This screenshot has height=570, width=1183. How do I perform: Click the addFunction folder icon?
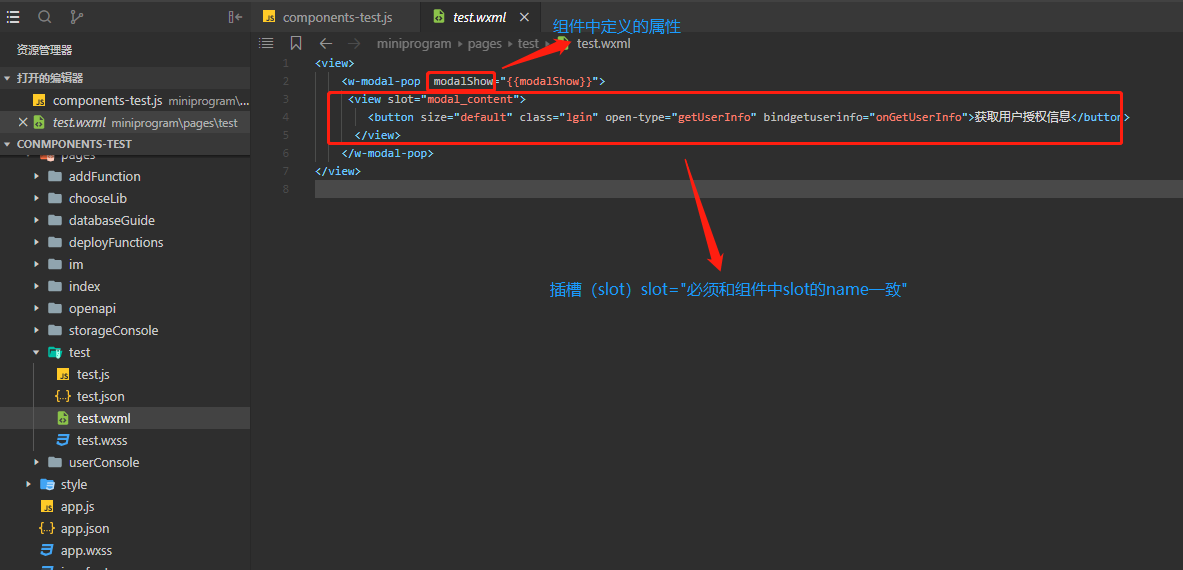pyautogui.click(x=55, y=176)
